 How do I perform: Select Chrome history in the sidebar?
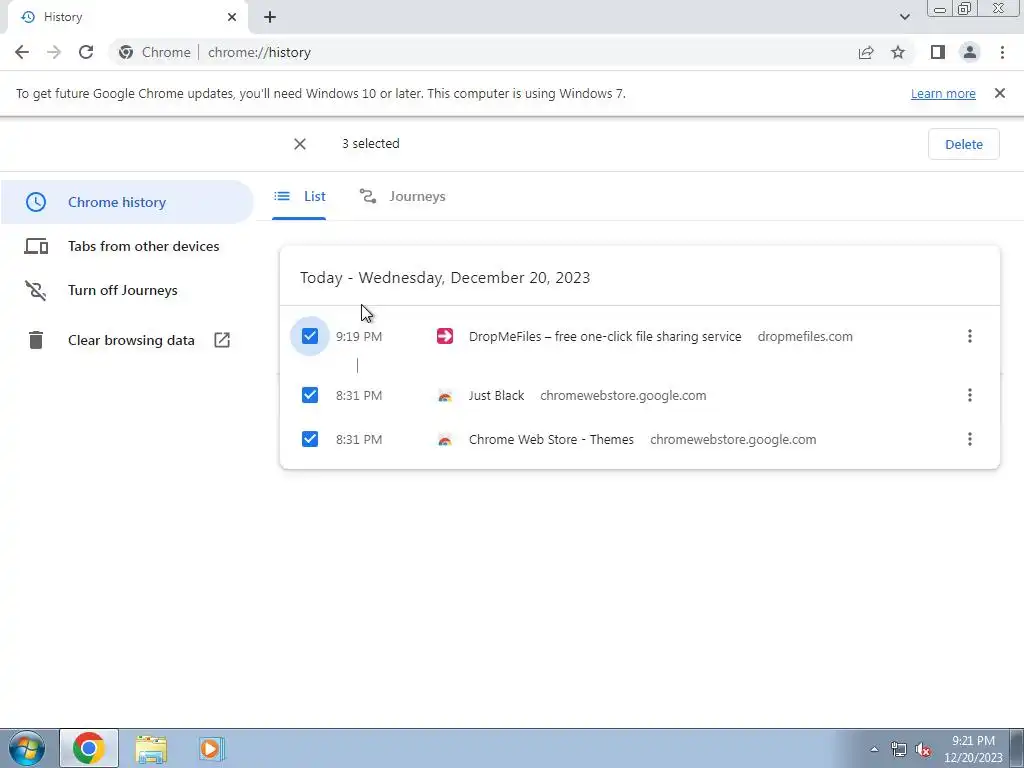[127, 202]
